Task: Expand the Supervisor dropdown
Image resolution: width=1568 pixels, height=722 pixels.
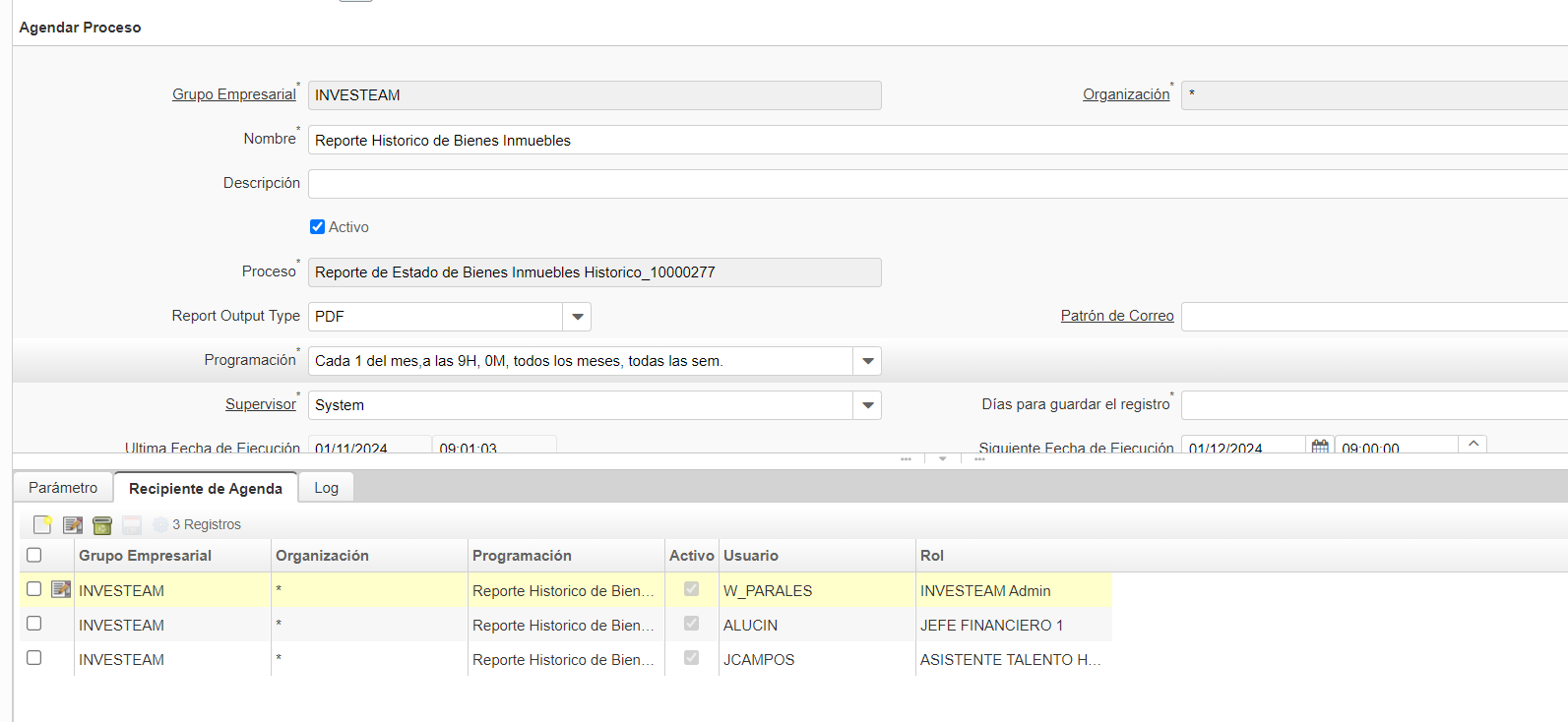Action: (x=867, y=405)
